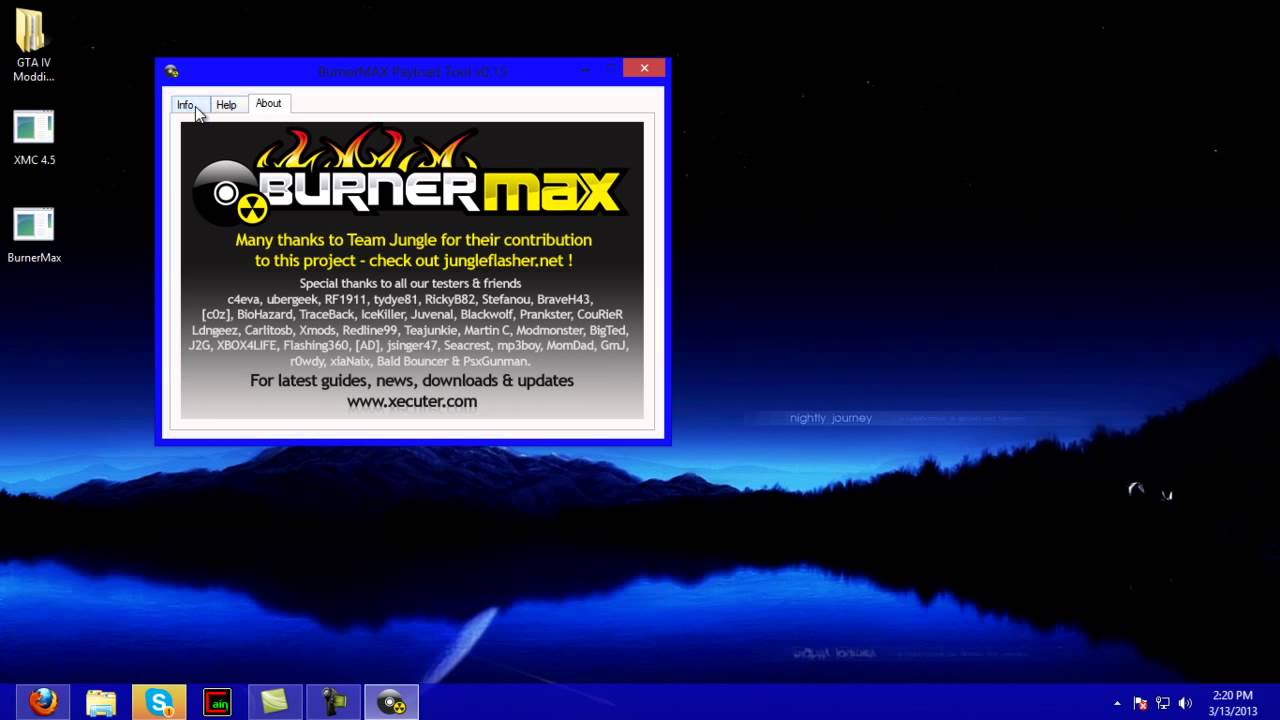This screenshot has width=1280, height=720.
Task: Show hidden system tray icons
Action: pyautogui.click(x=1117, y=703)
